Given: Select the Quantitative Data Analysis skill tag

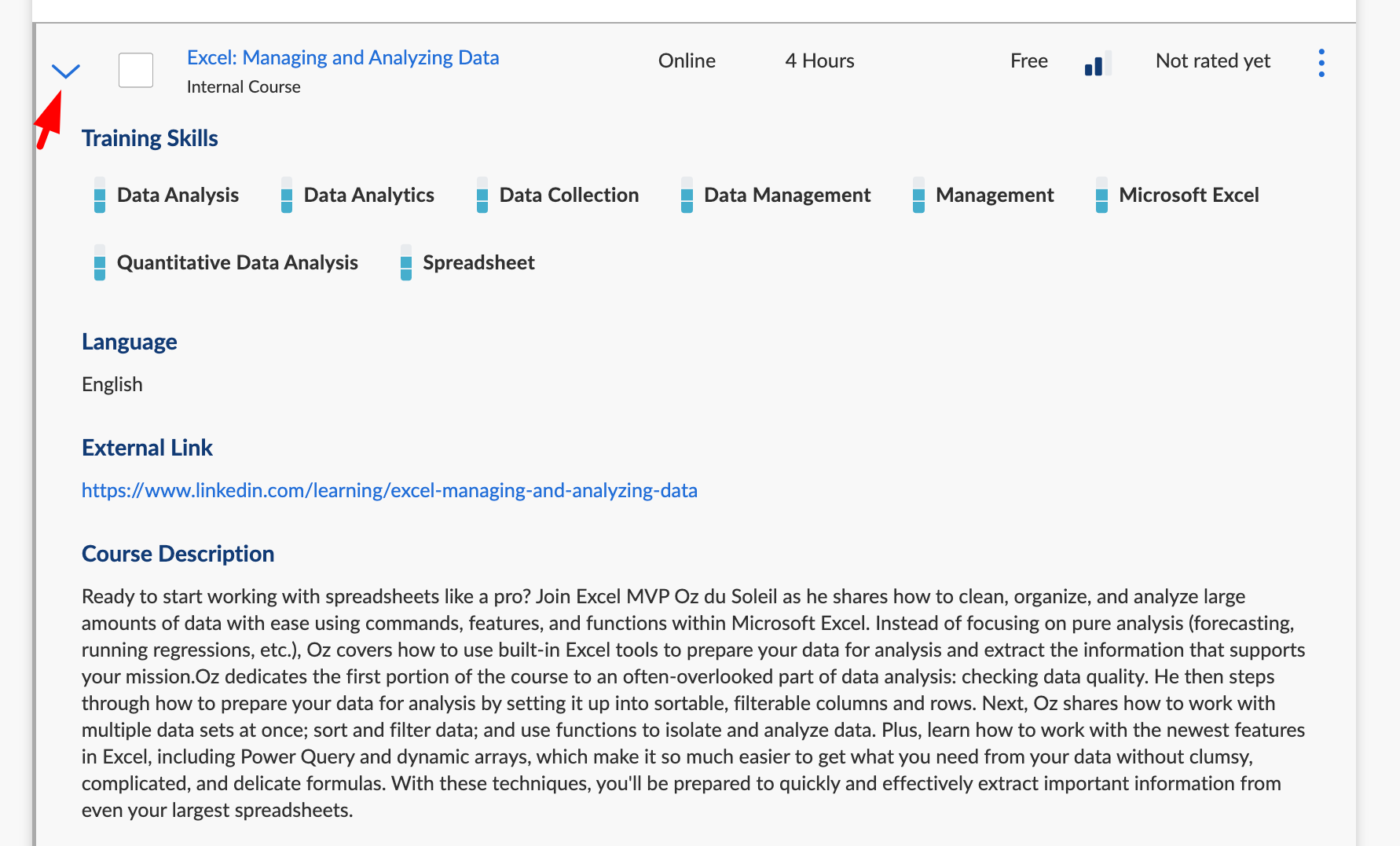Looking at the screenshot, I should pos(237,262).
